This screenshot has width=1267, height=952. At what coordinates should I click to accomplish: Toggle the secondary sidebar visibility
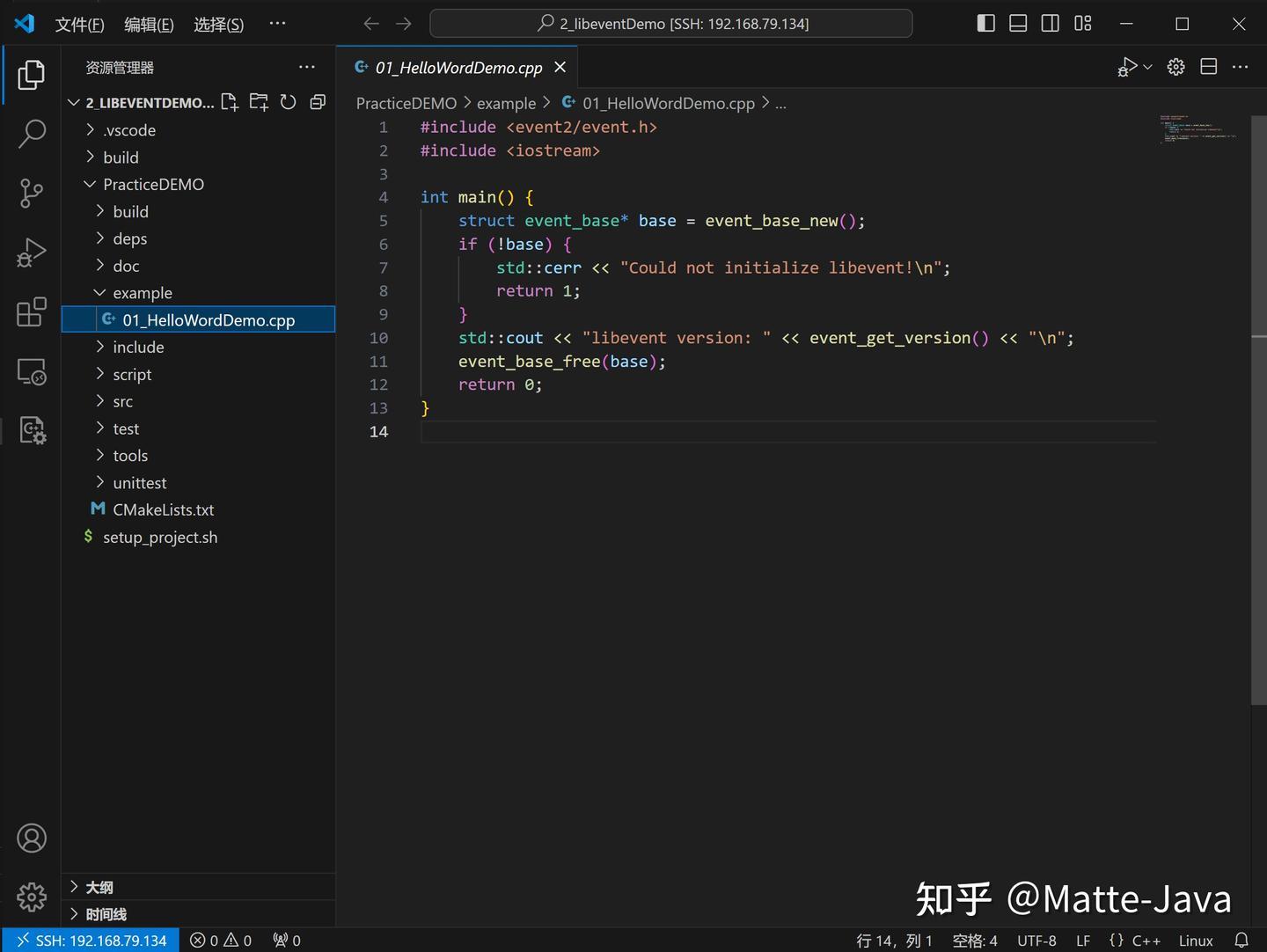pyautogui.click(x=1050, y=23)
